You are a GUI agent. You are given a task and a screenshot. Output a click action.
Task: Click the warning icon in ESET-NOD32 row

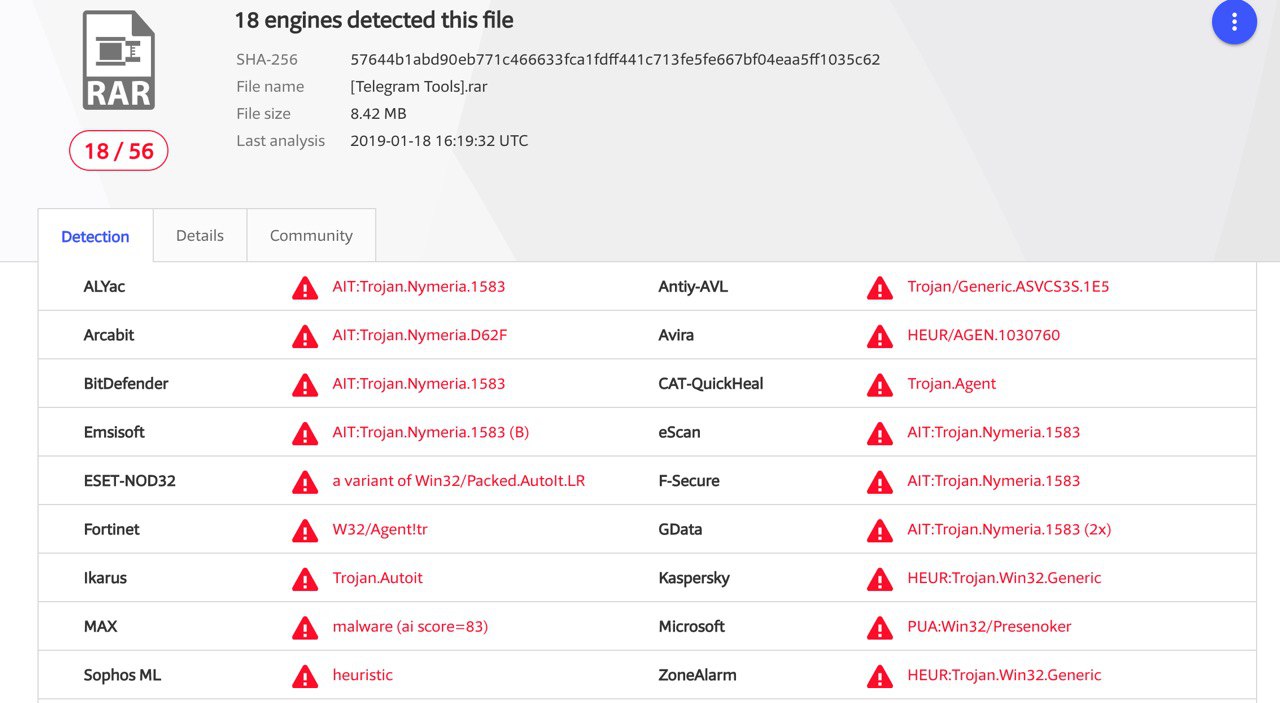(305, 482)
